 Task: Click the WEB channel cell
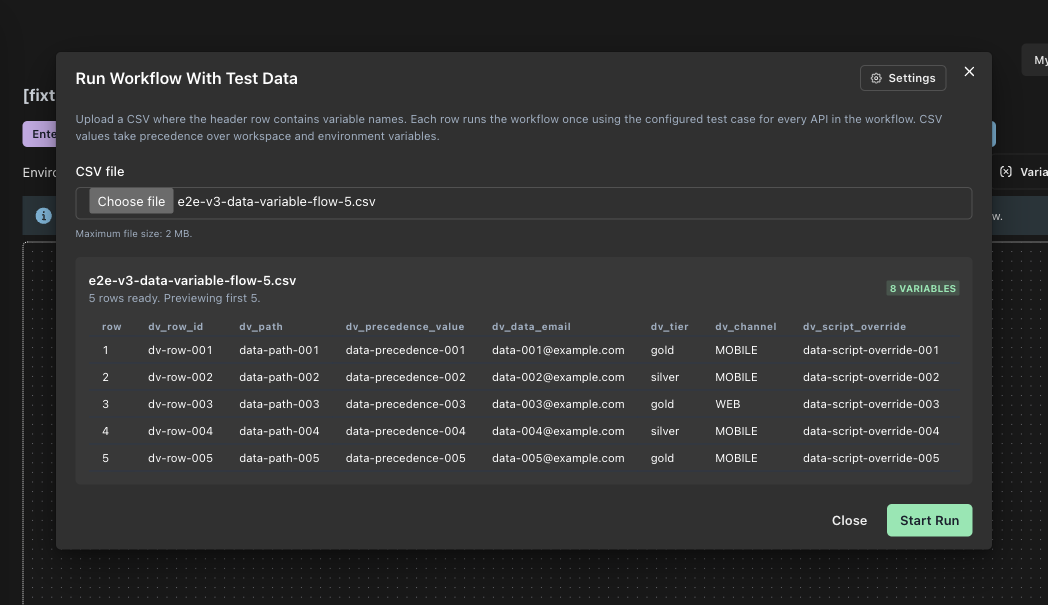727,404
